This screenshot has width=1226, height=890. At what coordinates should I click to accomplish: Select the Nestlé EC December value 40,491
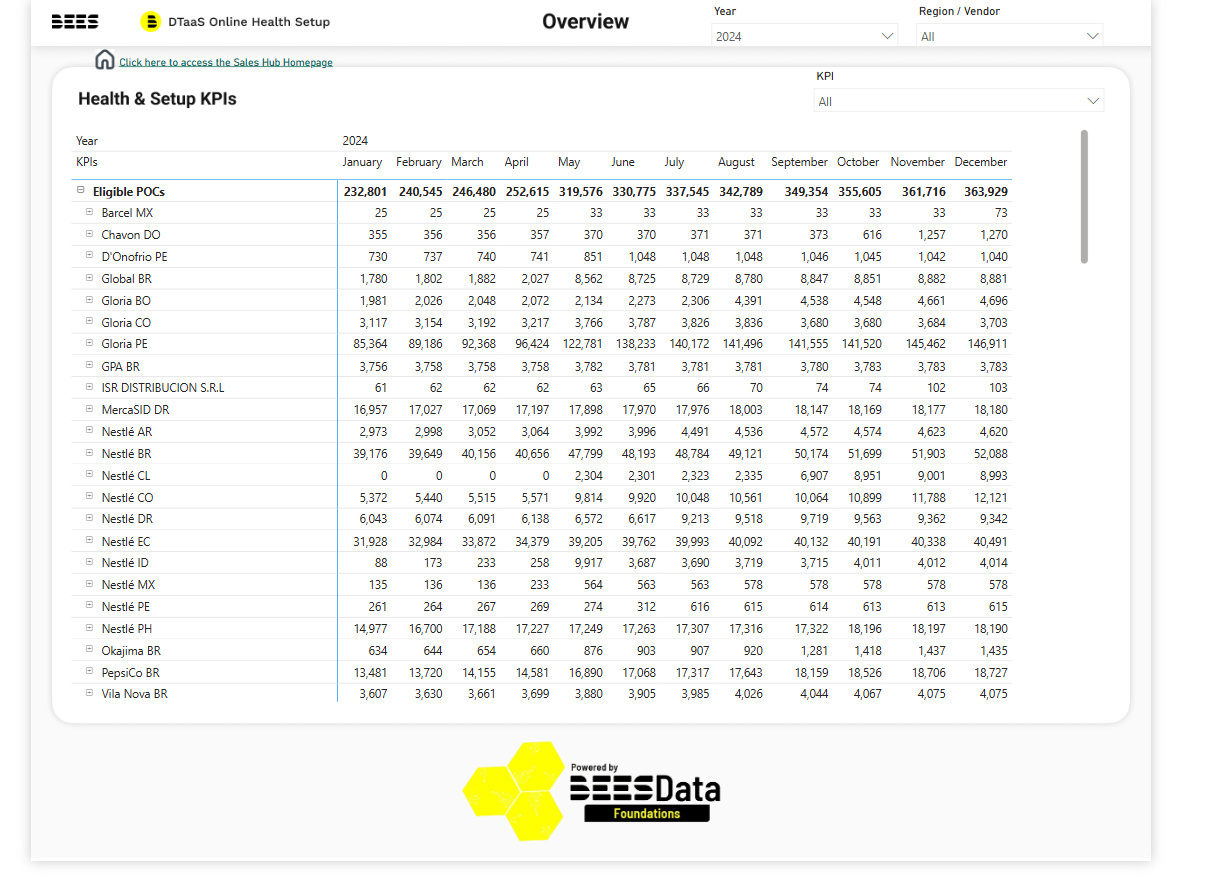click(x=990, y=542)
